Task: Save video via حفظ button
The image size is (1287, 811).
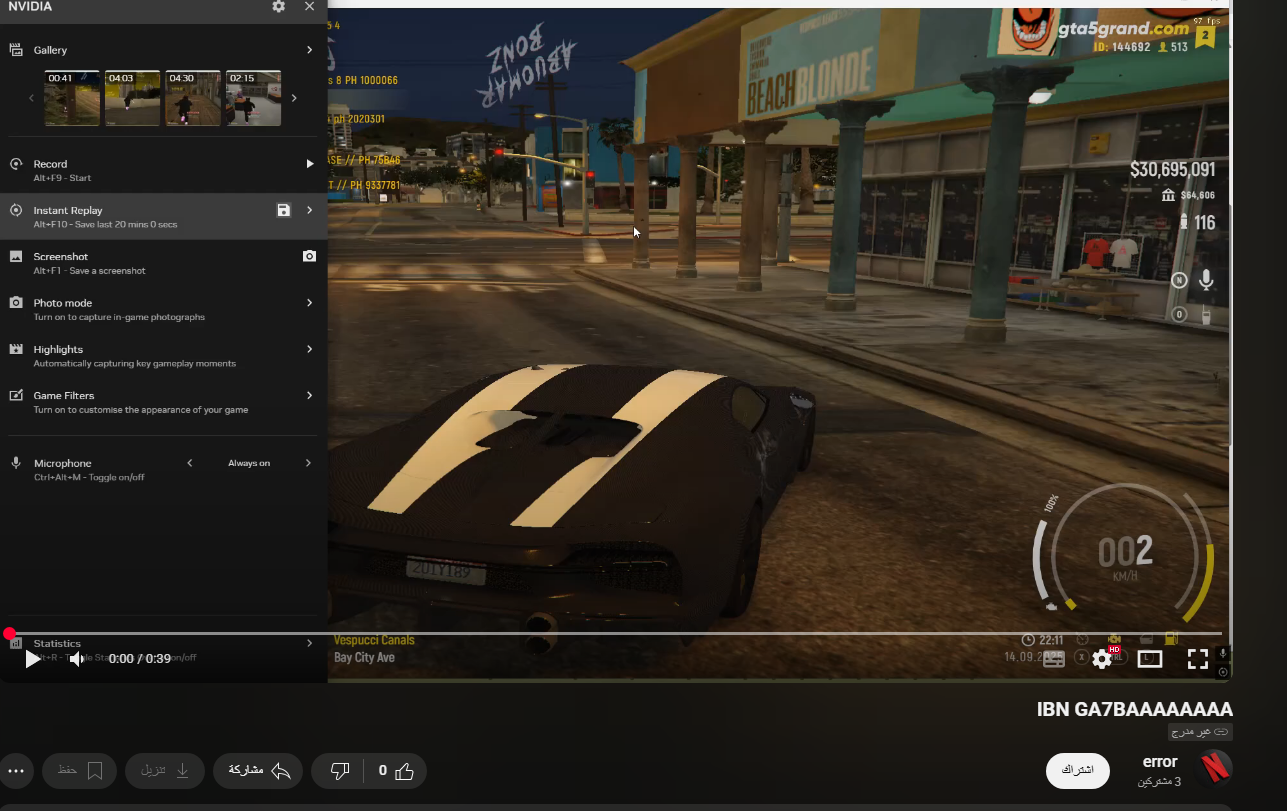Action: coord(80,771)
